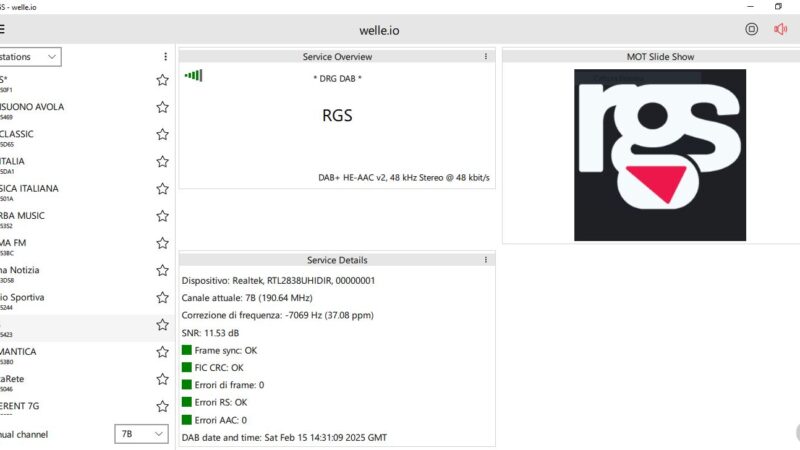Open Service Overview panel options menu
800x450 pixels.
(486, 56)
